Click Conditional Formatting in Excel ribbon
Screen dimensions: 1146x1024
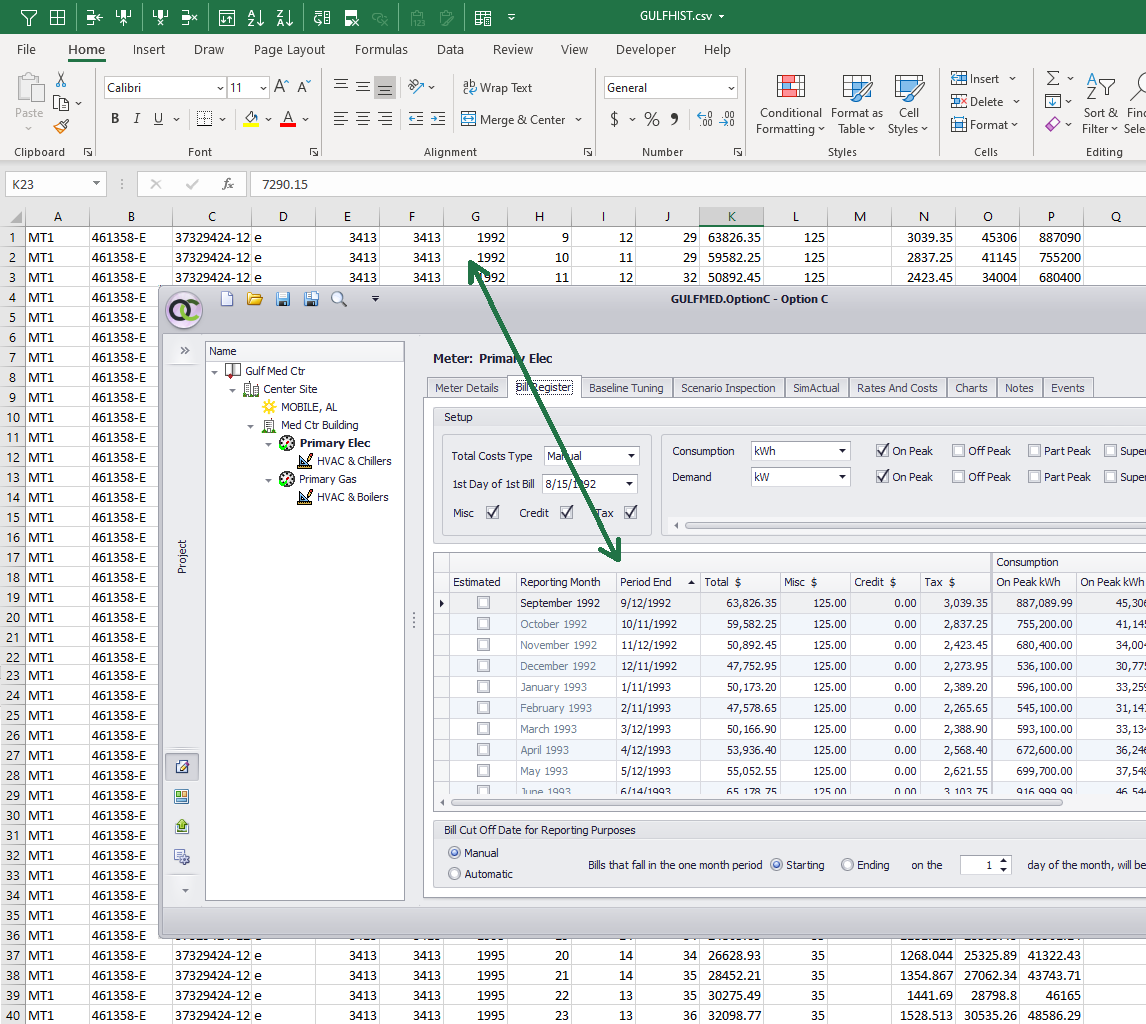click(x=790, y=105)
